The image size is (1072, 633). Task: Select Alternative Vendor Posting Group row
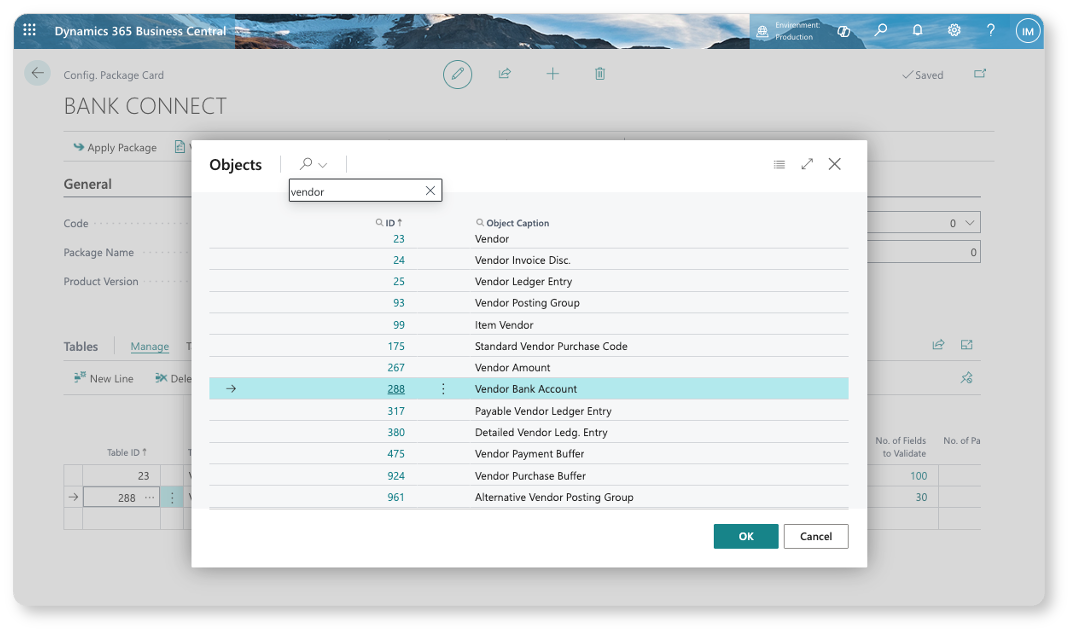coord(528,497)
